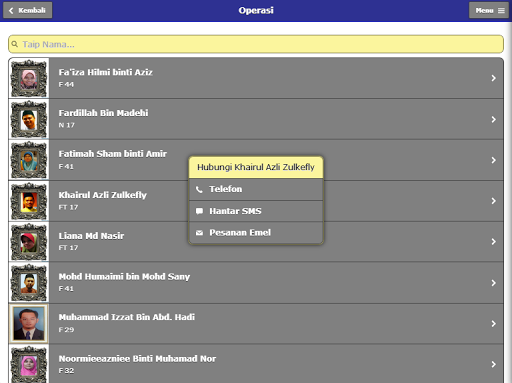Open Fatimah Sham binti Amir photo thumbnail

29,160
